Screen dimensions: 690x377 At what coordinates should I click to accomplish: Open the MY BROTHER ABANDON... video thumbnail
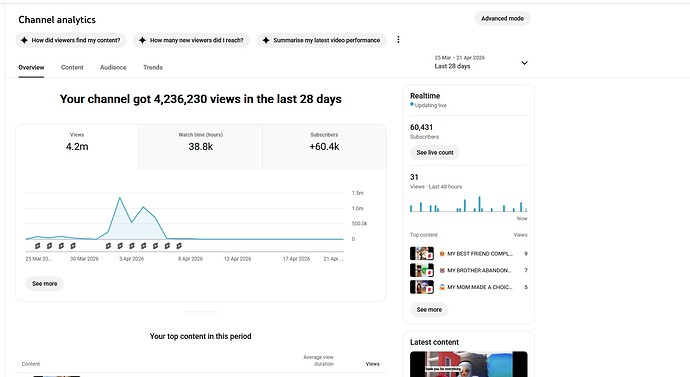pos(422,270)
